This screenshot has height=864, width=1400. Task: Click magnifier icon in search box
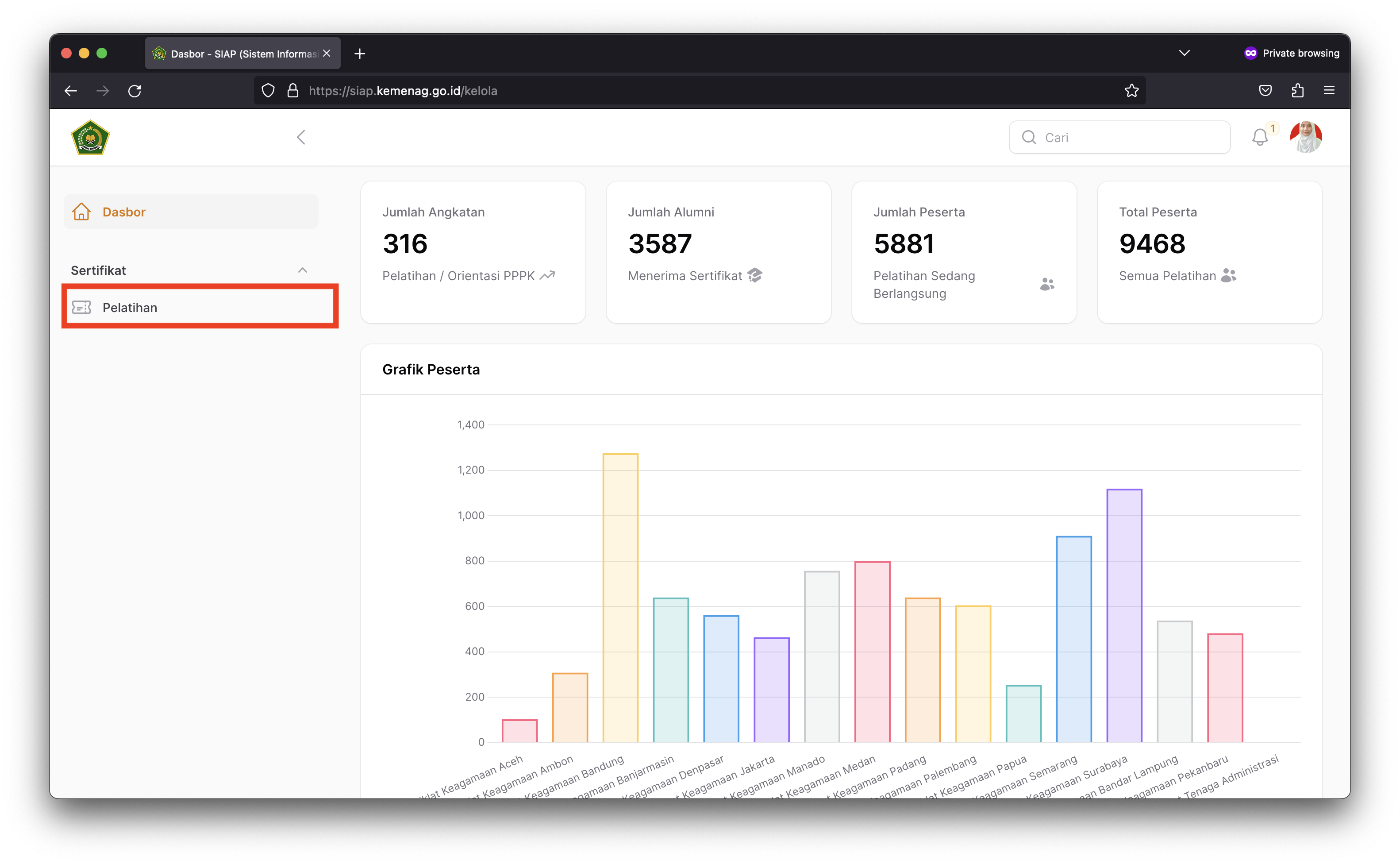[x=1028, y=137]
